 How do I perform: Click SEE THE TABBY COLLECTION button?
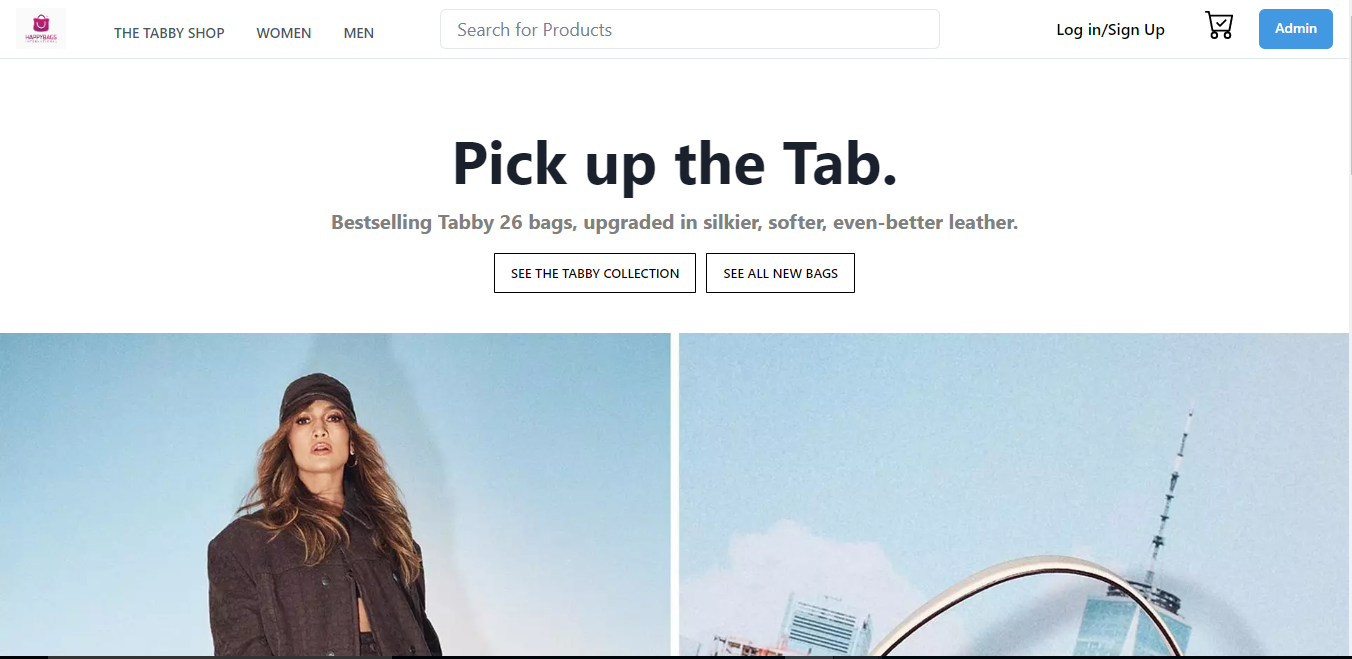(595, 273)
